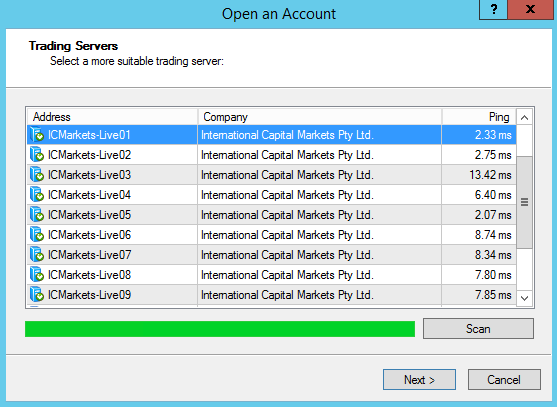This screenshot has height=407, width=557.
Task: Close the Open an Account dialog
Action: (x=530, y=9)
